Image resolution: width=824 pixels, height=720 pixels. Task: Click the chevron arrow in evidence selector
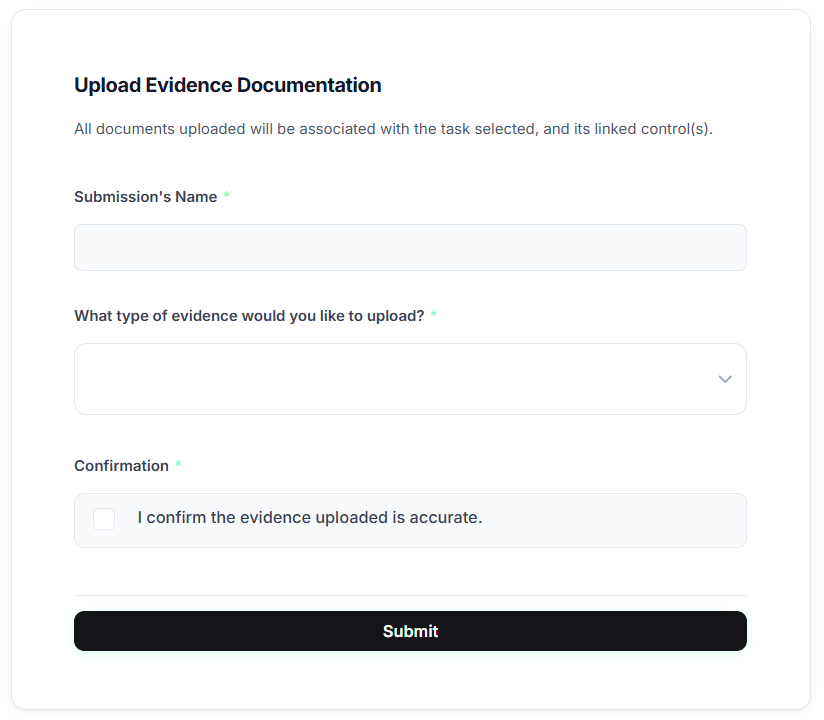pyautogui.click(x=725, y=379)
